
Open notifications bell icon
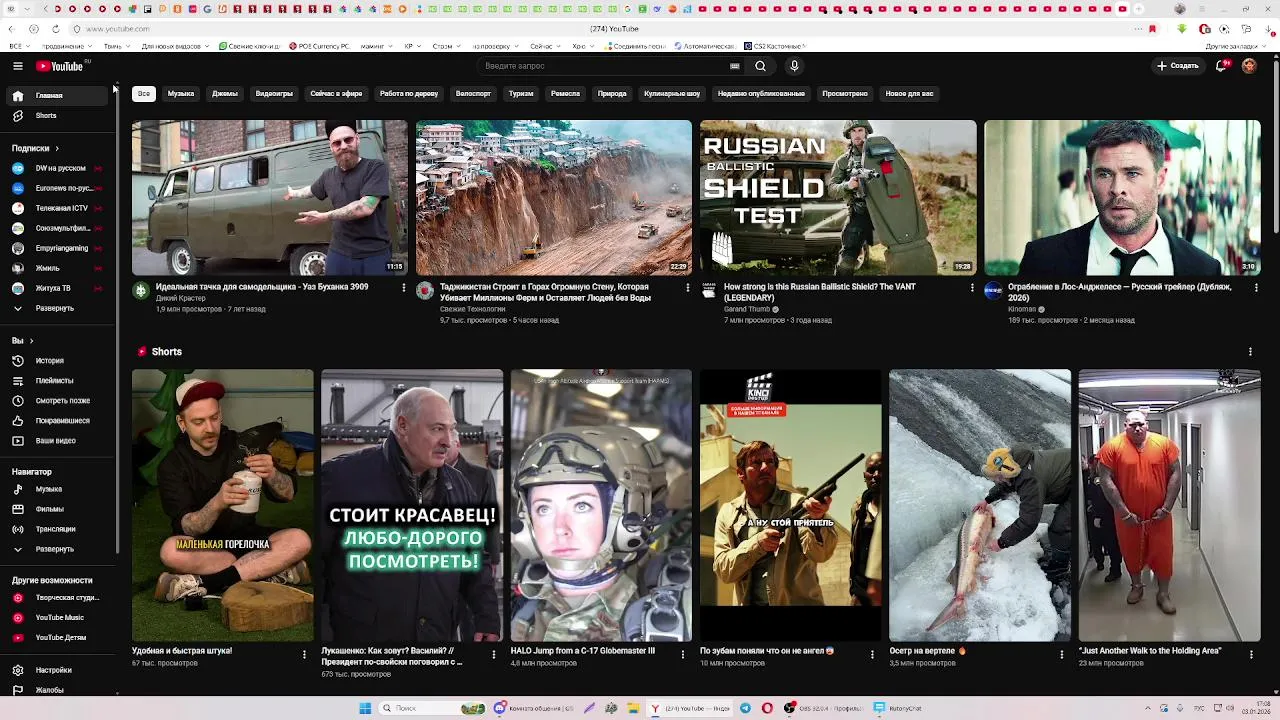(1221, 66)
